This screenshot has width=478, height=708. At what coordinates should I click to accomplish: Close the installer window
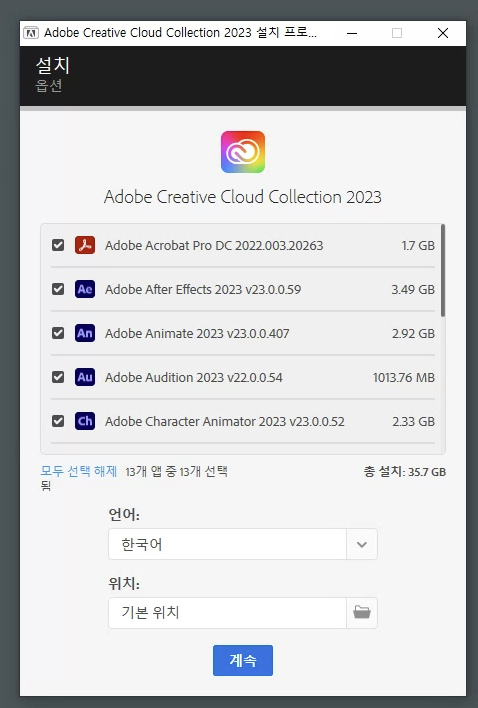pyautogui.click(x=443, y=33)
